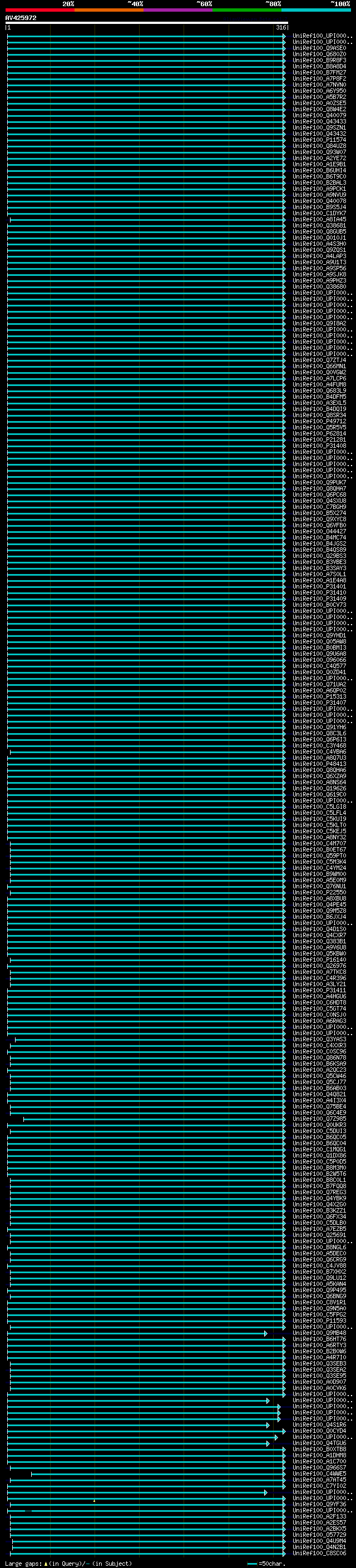This screenshot has width=356, height=1568.
Task: Click label UniRef100_P11574
Action: pos(319,140)
